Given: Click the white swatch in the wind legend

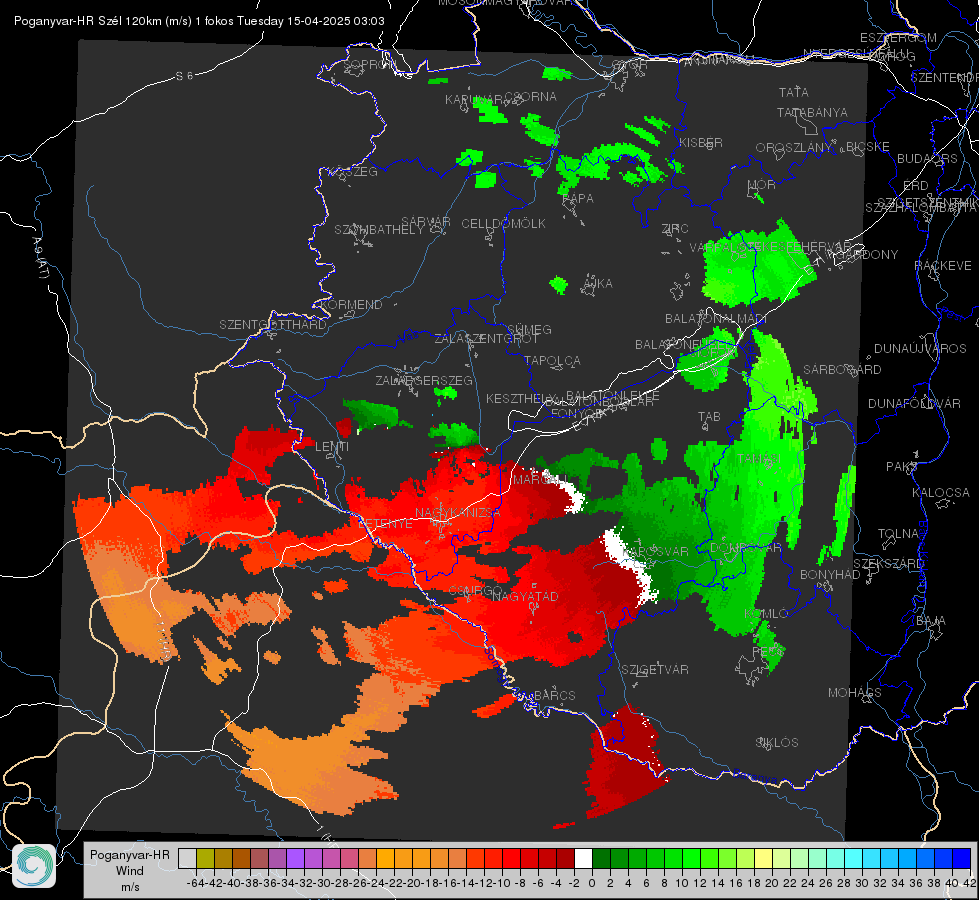Looking at the screenshot, I should click(x=583, y=859).
